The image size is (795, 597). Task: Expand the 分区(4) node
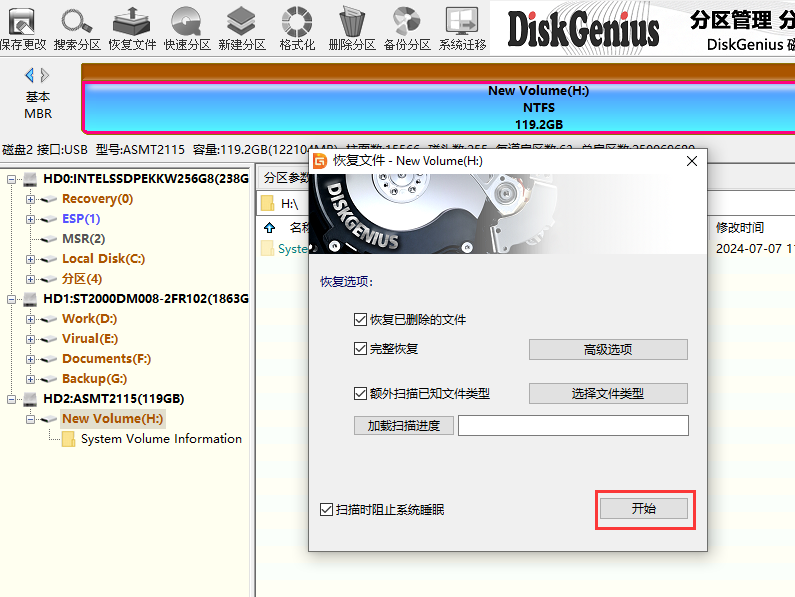click(30, 279)
